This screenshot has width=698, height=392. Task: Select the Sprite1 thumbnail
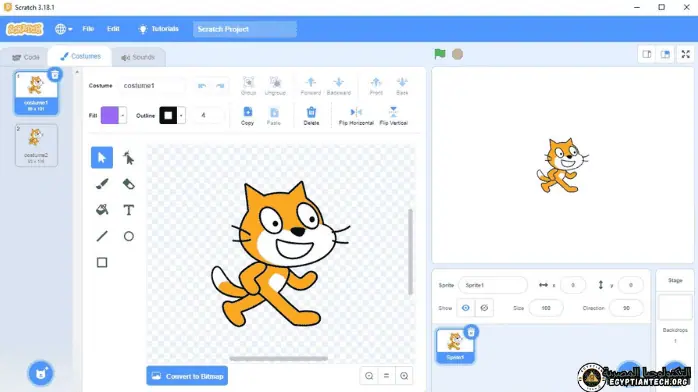(455, 346)
